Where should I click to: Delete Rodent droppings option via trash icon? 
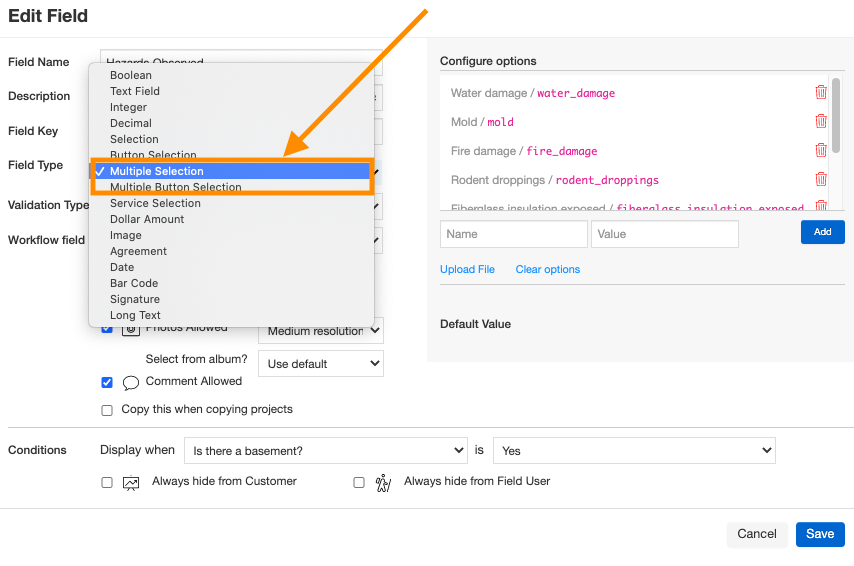pos(821,179)
